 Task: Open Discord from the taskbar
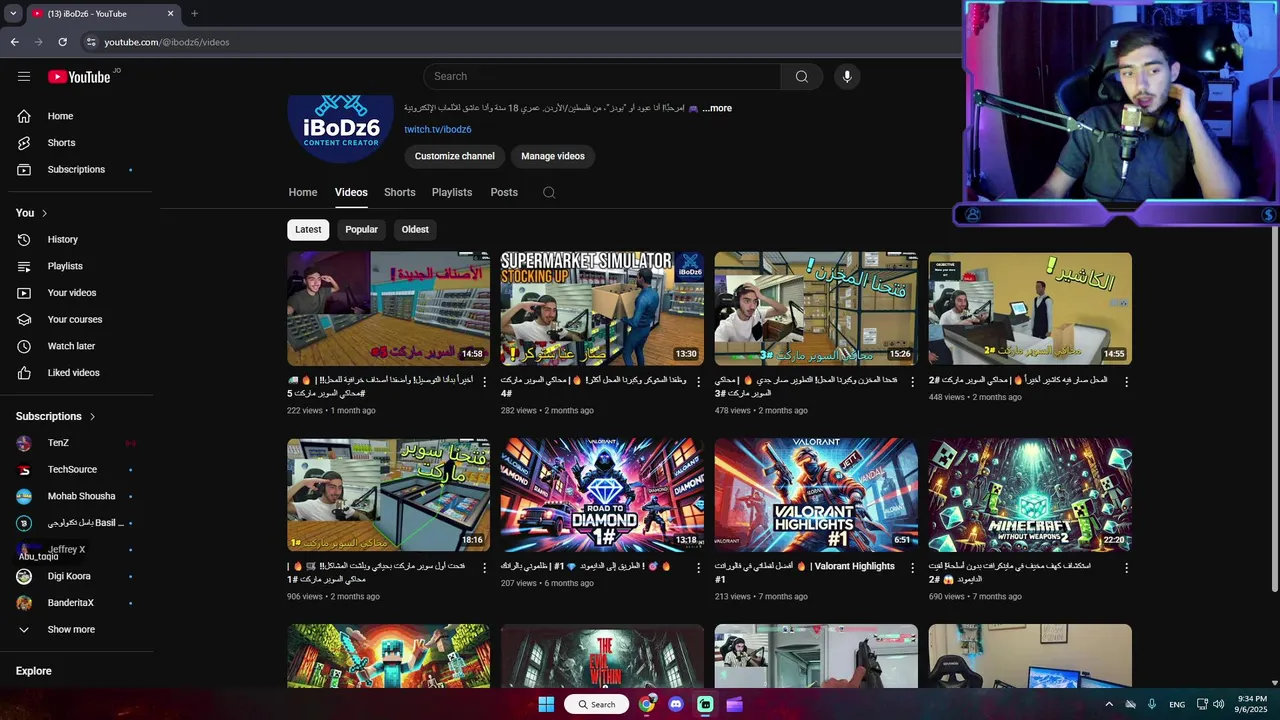point(676,704)
